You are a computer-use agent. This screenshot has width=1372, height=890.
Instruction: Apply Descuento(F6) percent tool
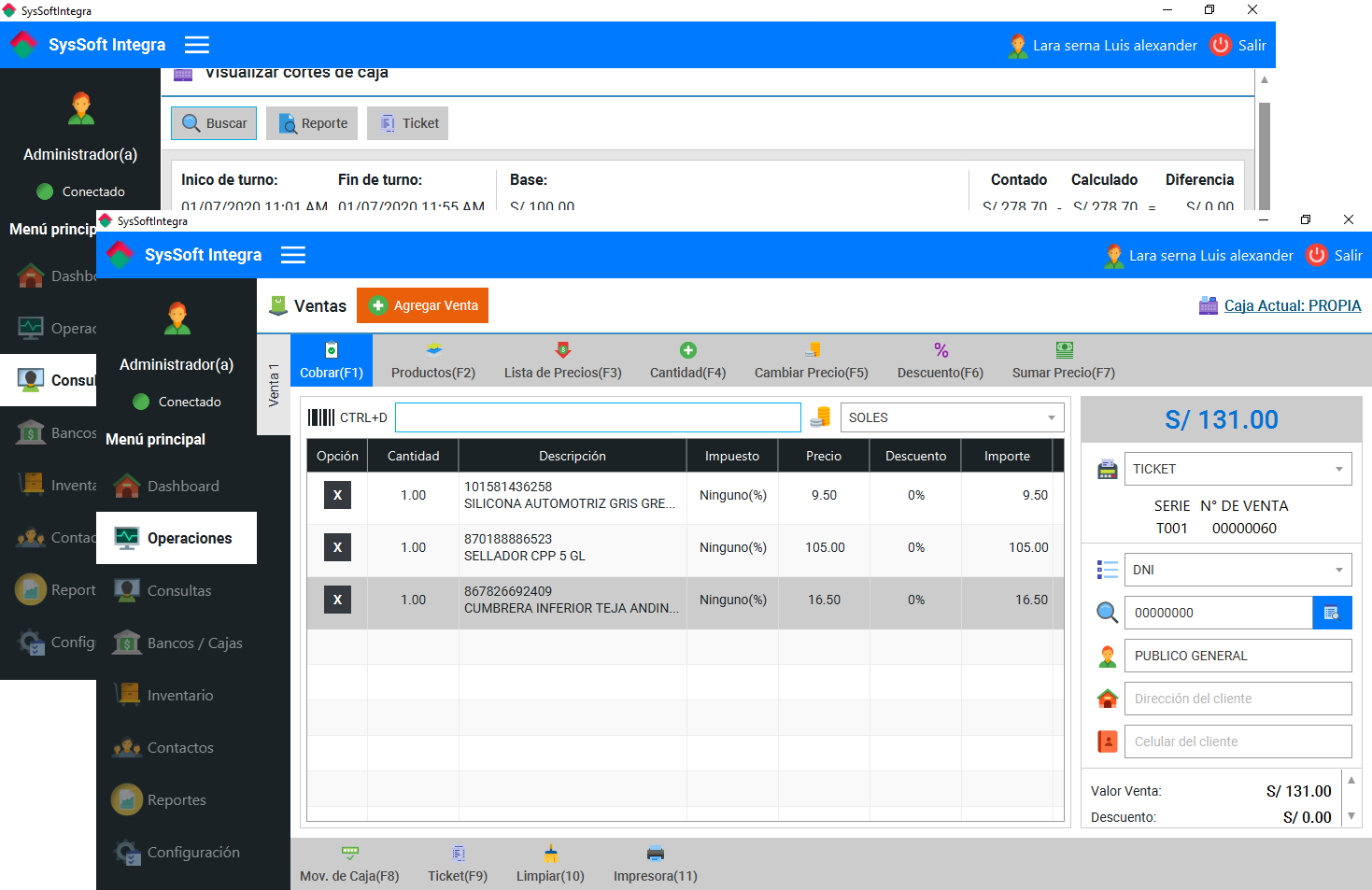(941, 360)
